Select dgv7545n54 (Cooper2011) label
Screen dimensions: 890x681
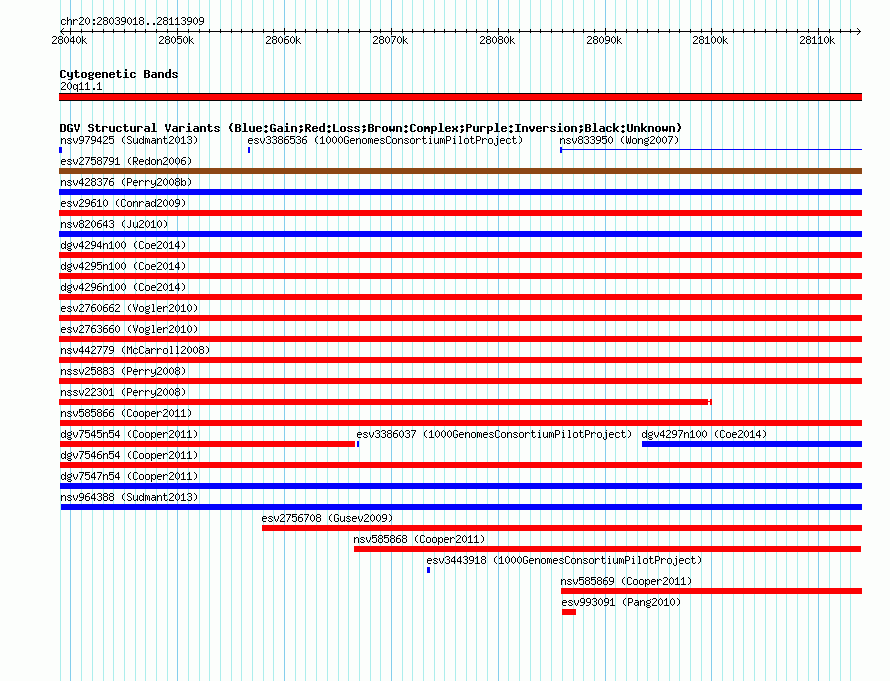click(x=129, y=434)
